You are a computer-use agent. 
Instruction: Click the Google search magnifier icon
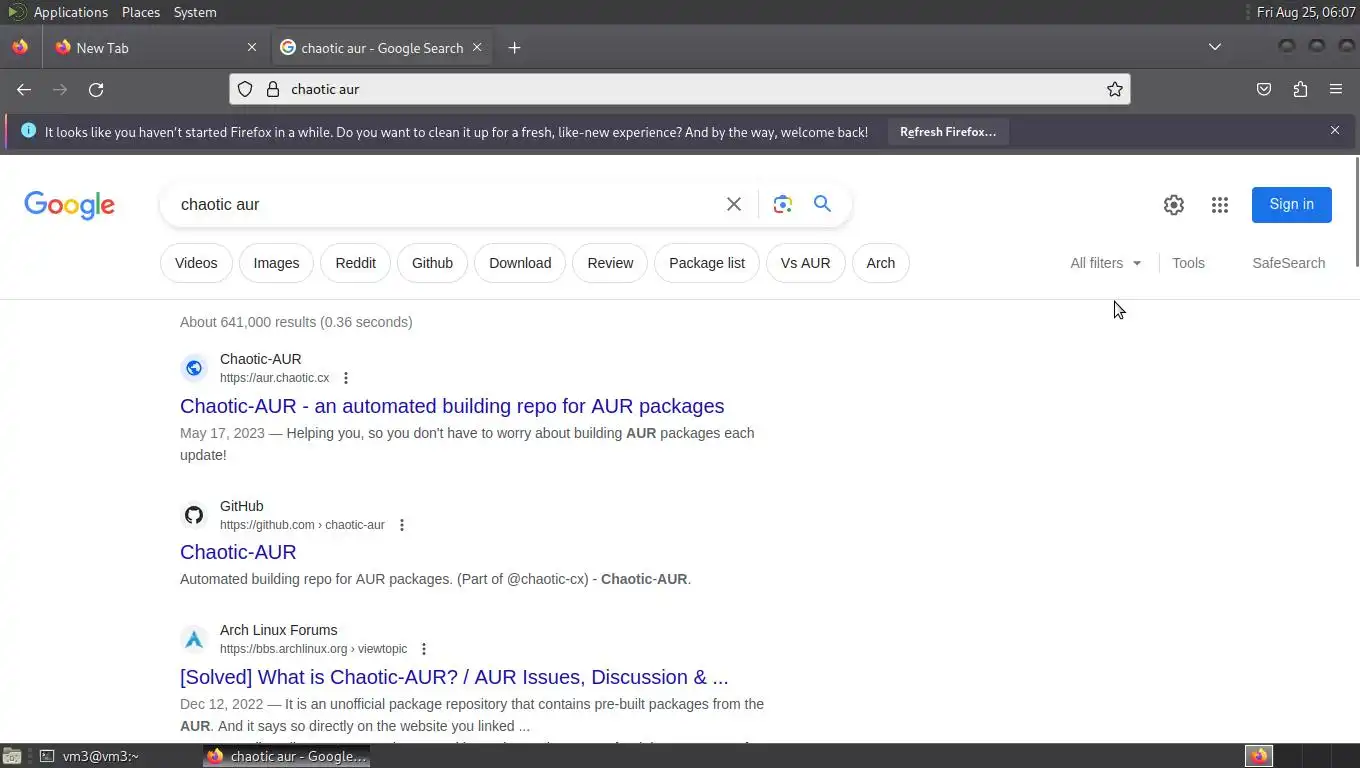[x=822, y=204]
